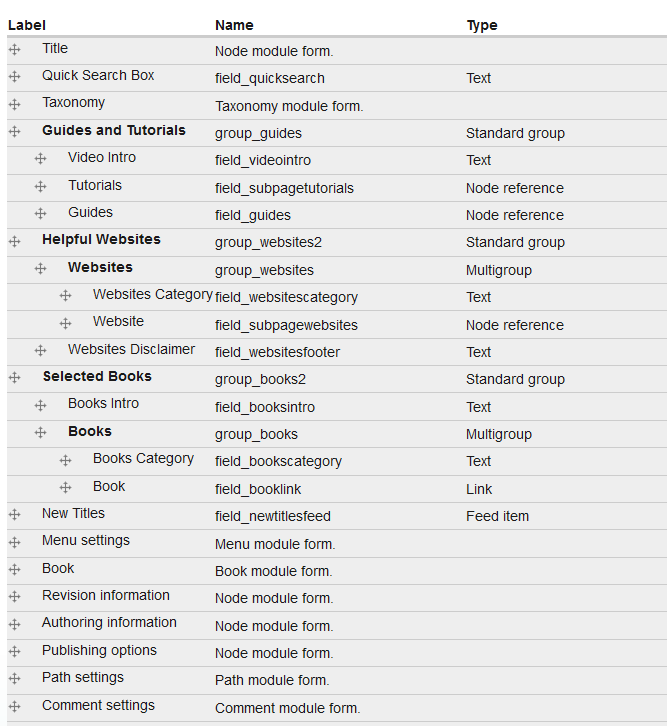Click the drag handle for Tutorials row
667x726 pixels.
(x=40, y=187)
